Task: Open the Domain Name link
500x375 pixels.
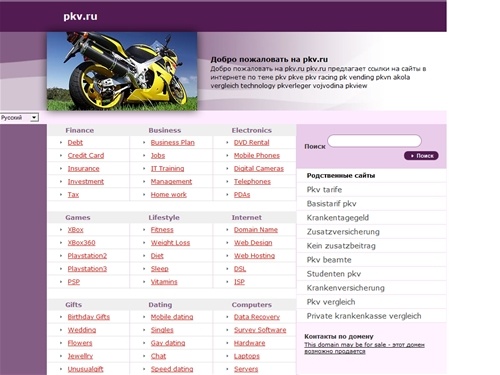Action: click(x=256, y=229)
